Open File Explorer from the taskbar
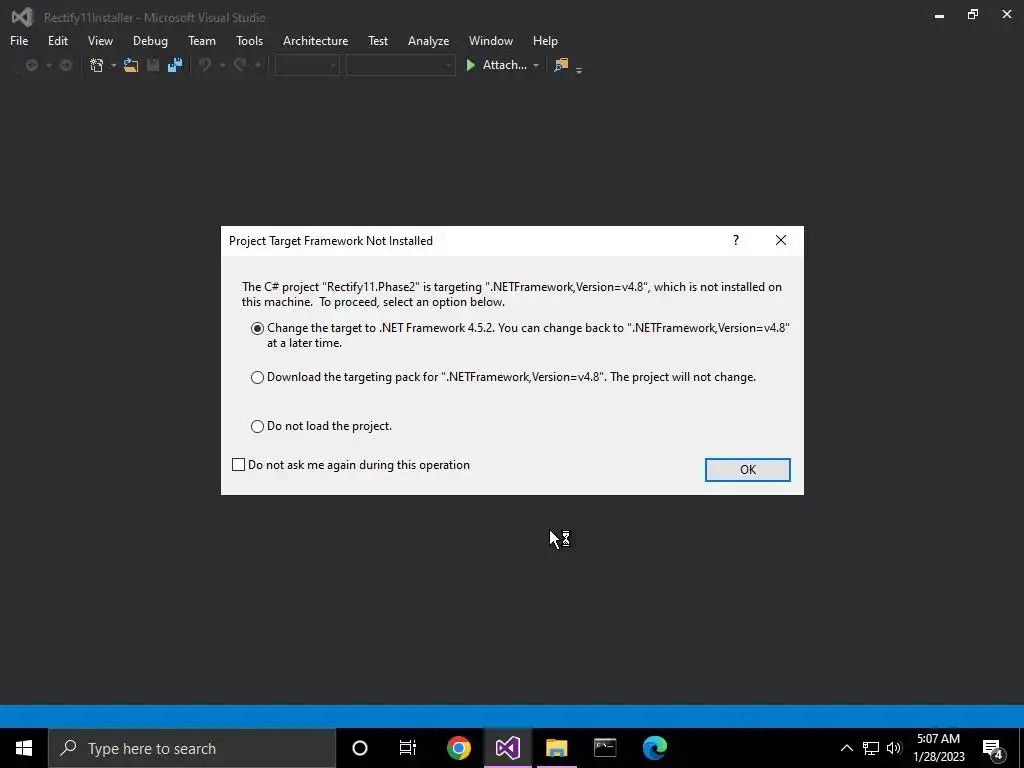1024x768 pixels. tap(556, 748)
